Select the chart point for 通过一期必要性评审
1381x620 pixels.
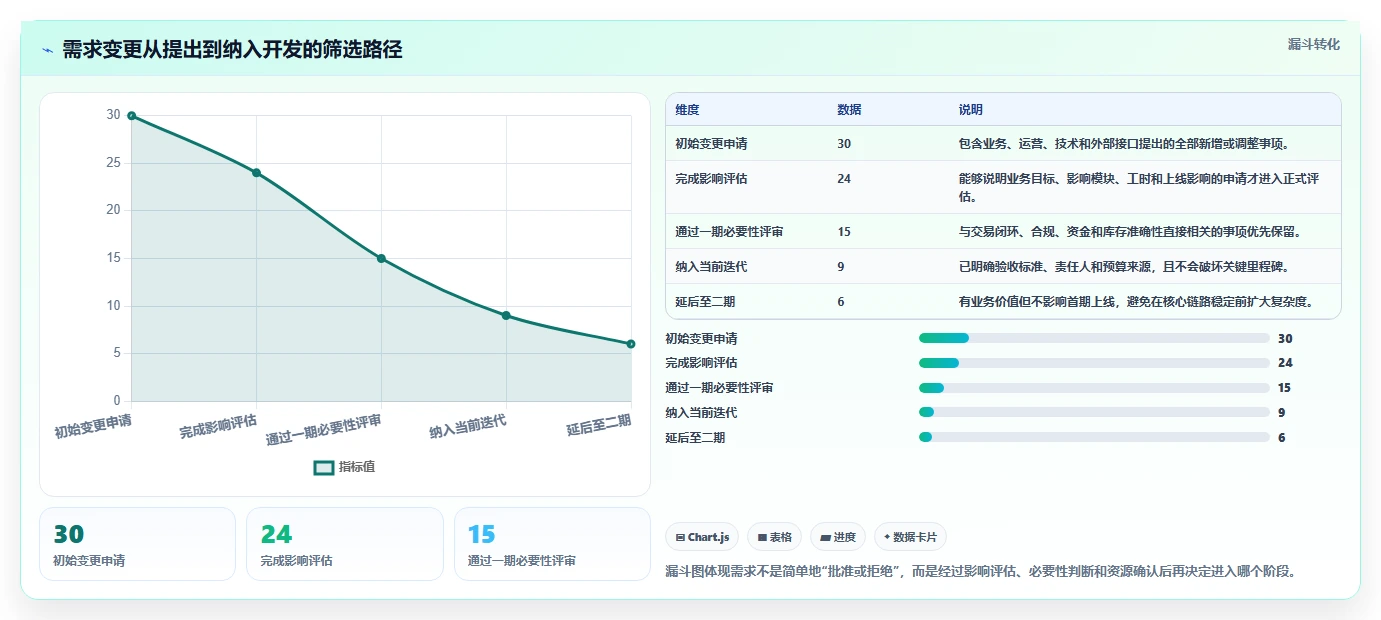(x=381, y=259)
